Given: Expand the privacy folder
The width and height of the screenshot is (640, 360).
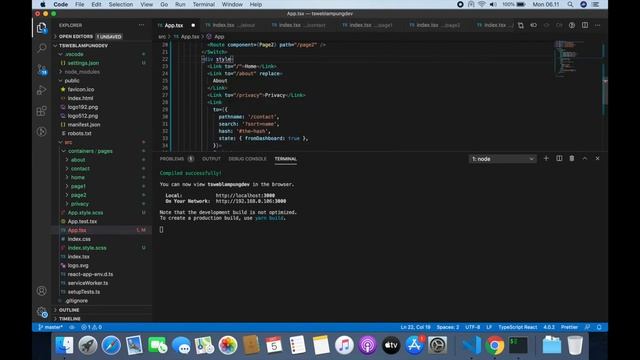Looking at the screenshot, I should tap(80, 204).
